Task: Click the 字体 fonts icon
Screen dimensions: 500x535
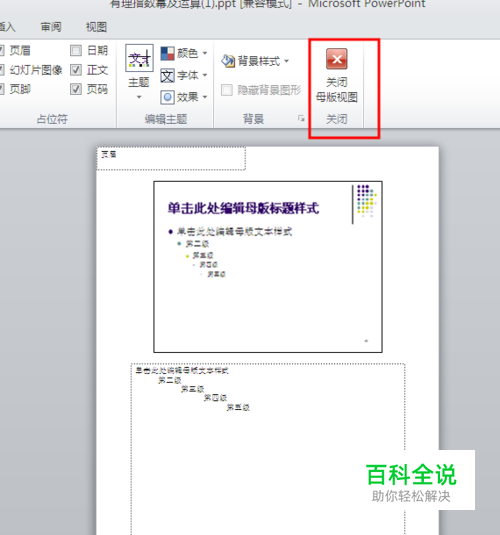Action: (x=167, y=75)
